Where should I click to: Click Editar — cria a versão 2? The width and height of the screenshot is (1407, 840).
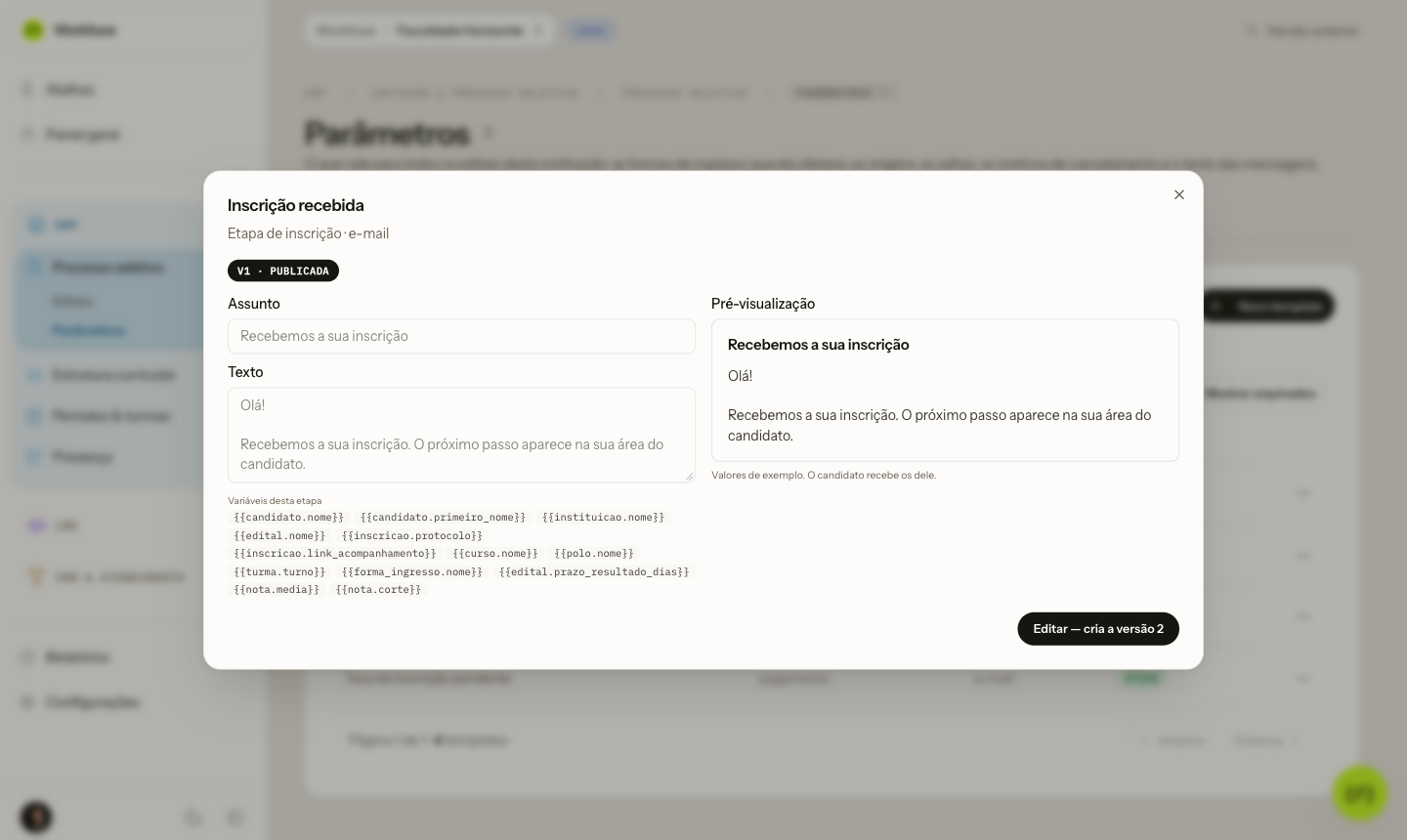pos(1098,629)
